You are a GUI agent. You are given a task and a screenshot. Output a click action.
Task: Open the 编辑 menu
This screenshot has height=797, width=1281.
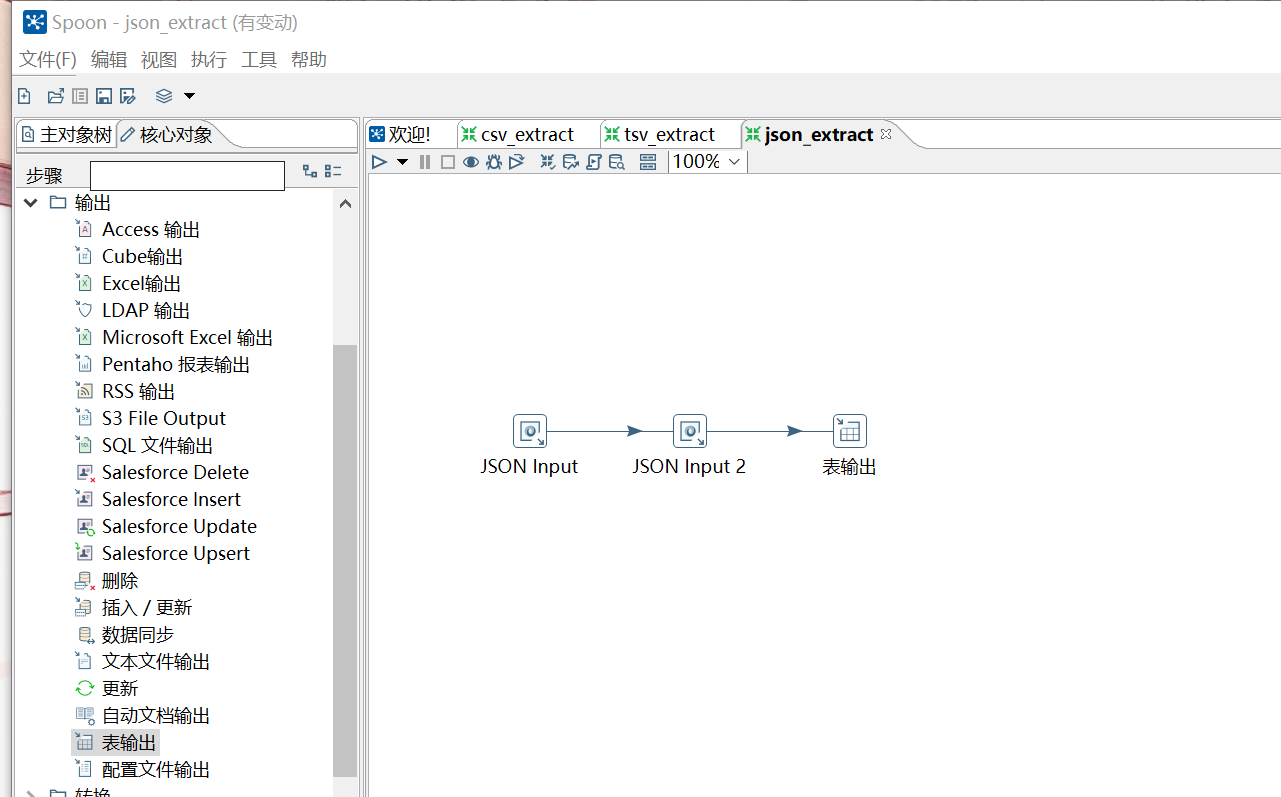click(x=109, y=59)
